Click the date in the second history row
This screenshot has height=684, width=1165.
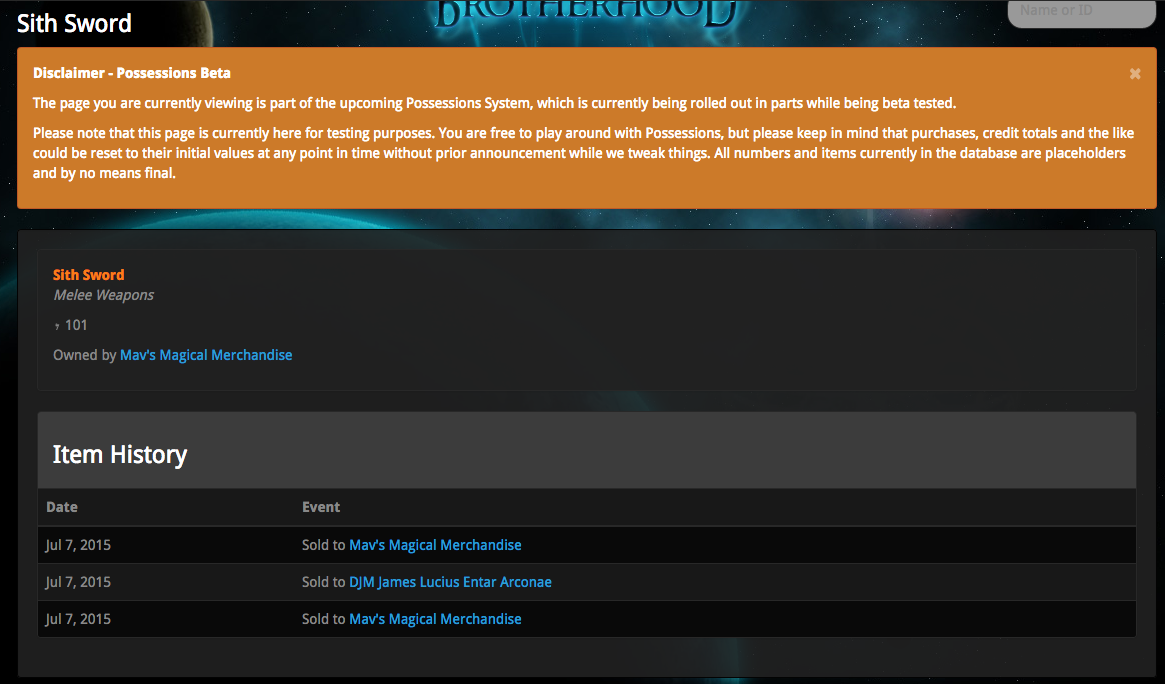click(x=78, y=582)
